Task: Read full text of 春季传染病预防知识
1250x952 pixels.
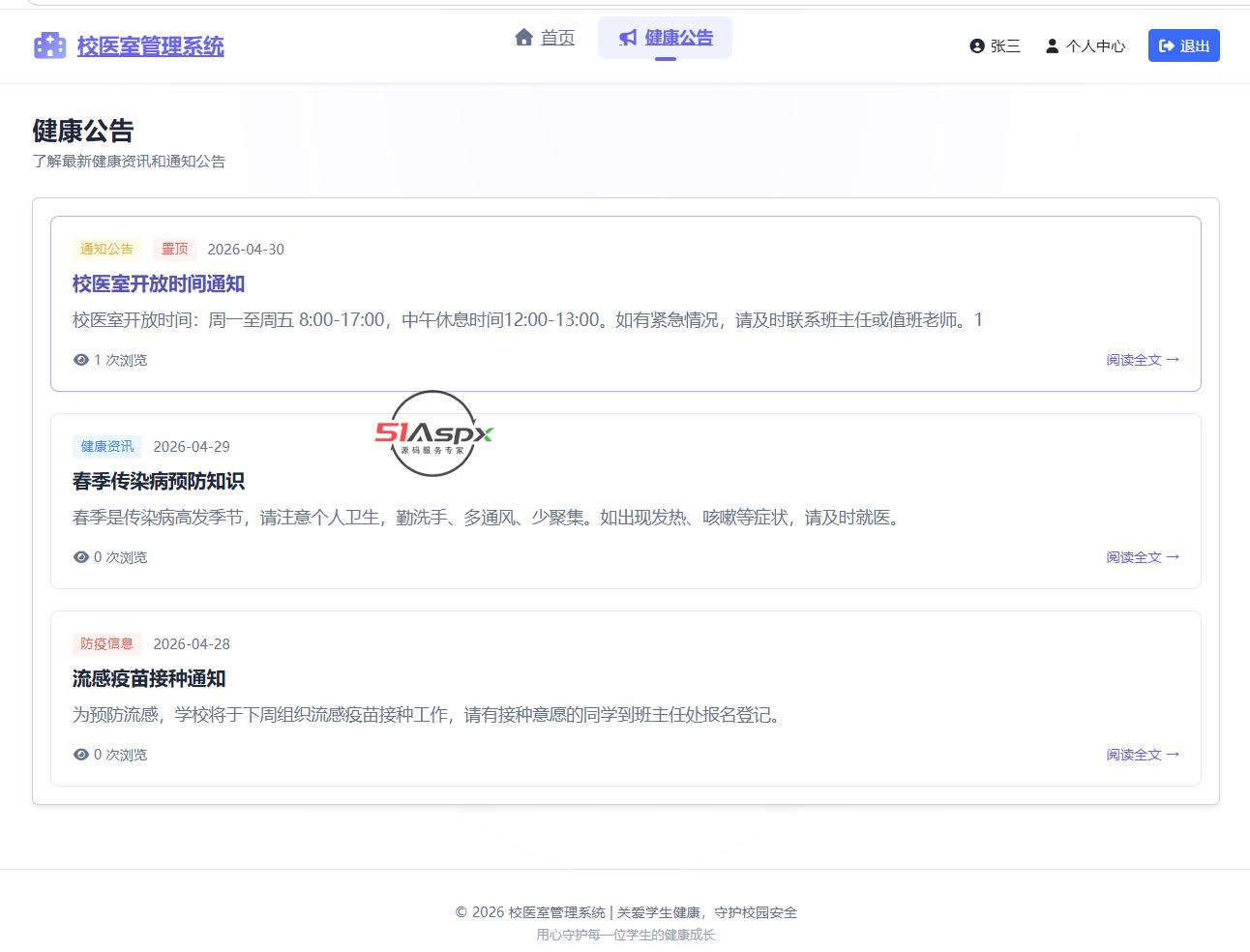Action: (1144, 557)
